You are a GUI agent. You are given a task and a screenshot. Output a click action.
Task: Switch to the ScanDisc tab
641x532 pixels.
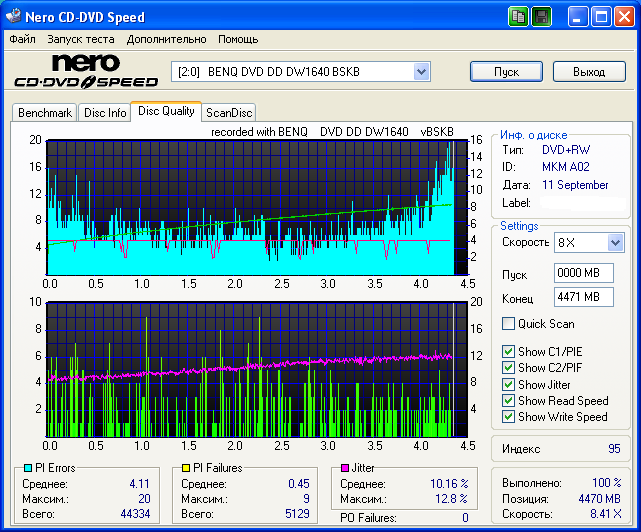click(229, 113)
